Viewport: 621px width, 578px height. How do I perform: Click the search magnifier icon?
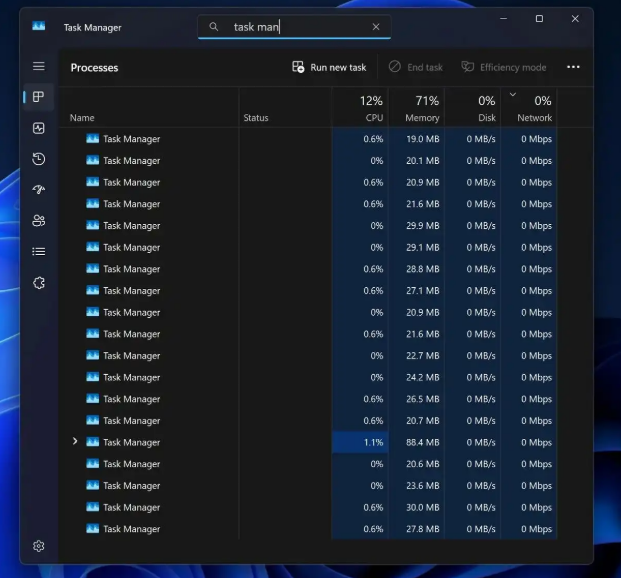(213, 27)
